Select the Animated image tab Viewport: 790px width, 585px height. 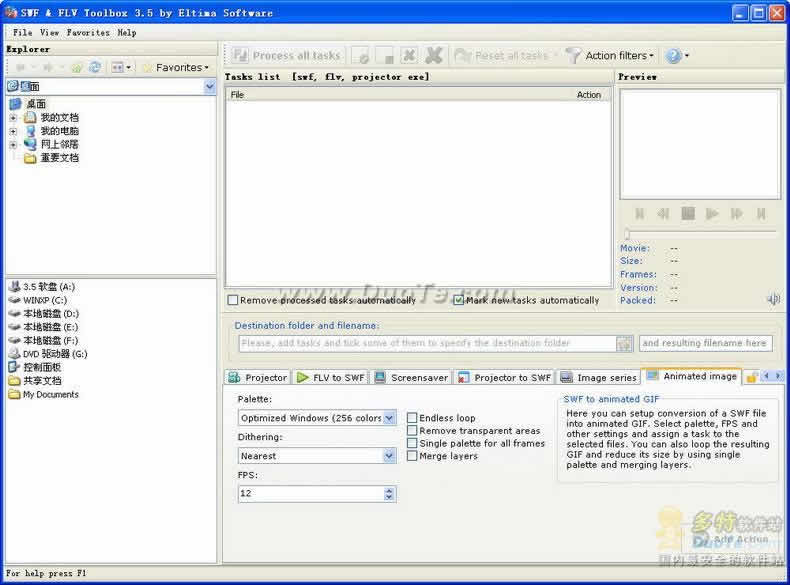pos(692,376)
